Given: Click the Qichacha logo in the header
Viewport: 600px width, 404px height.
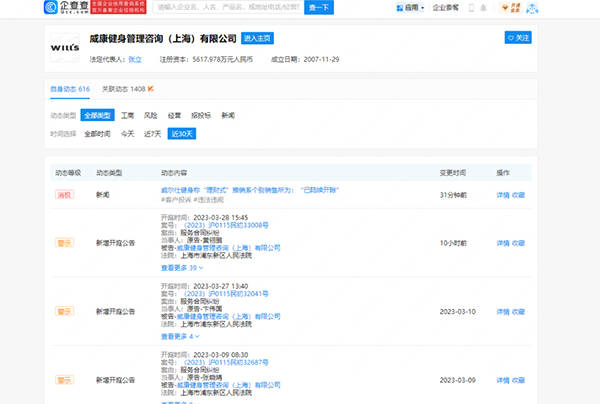Looking at the screenshot, I should pyautogui.click(x=66, y=7).
